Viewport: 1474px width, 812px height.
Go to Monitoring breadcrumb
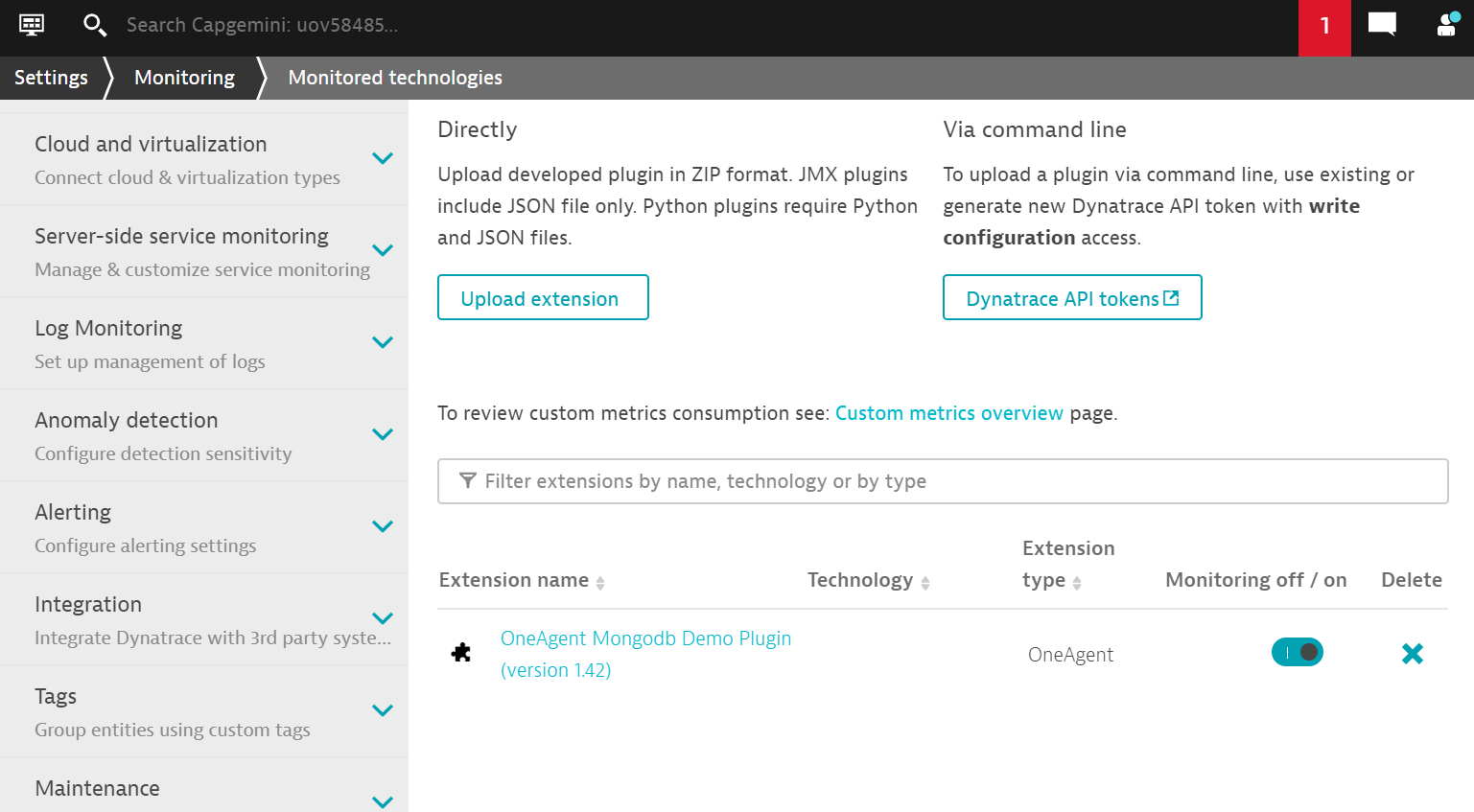(x=184, y=78)
